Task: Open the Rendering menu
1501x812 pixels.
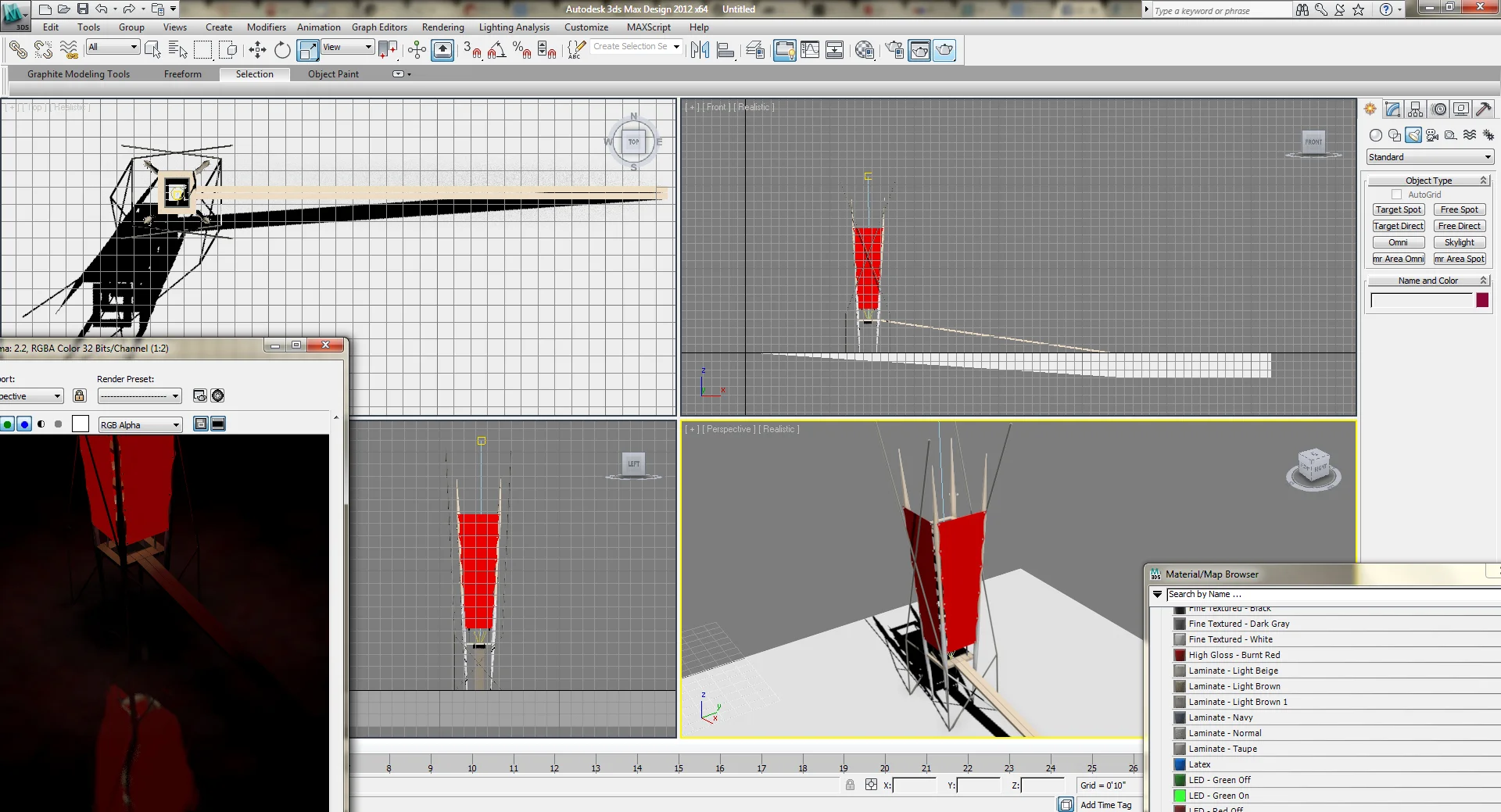Action: point(442,27)
